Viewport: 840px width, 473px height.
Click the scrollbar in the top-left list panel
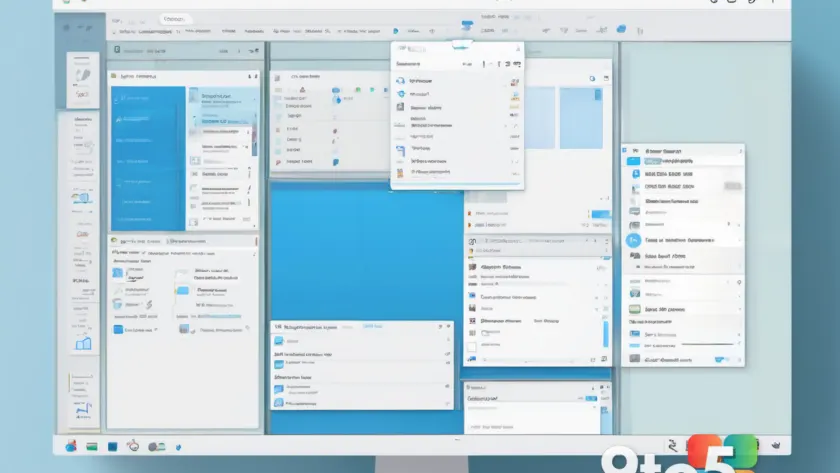(254, 141)
